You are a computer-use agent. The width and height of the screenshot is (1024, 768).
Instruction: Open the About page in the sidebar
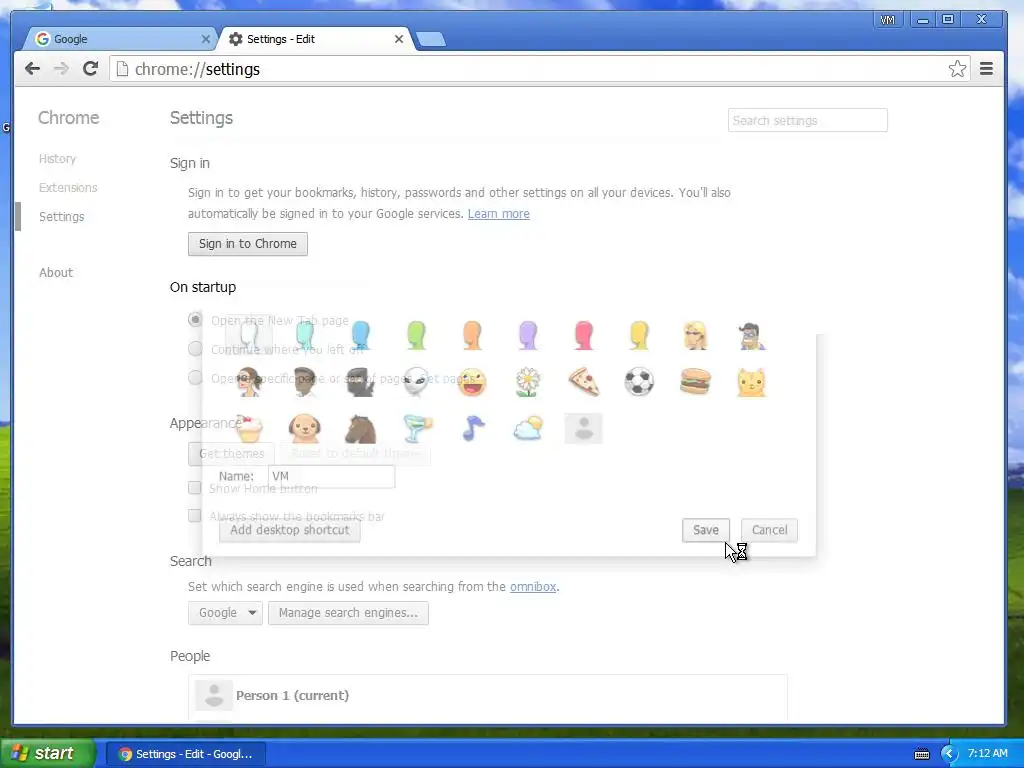56,273
